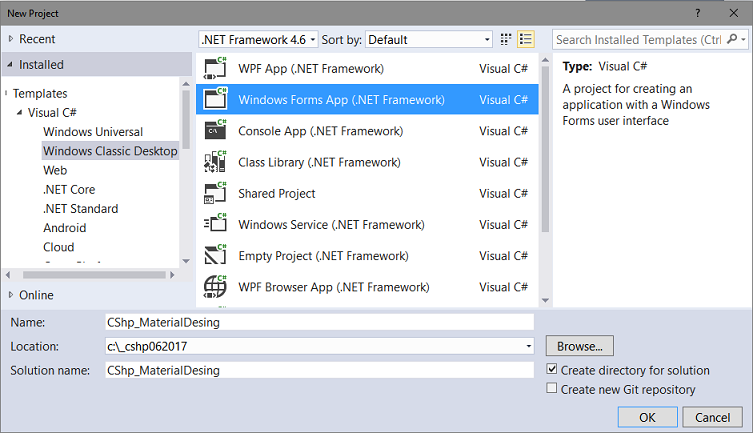Open the .NET Framework 4.6 version dropdown
This screenshot has height=433, width=753.
pyautogui.click(x=258, y=39)
